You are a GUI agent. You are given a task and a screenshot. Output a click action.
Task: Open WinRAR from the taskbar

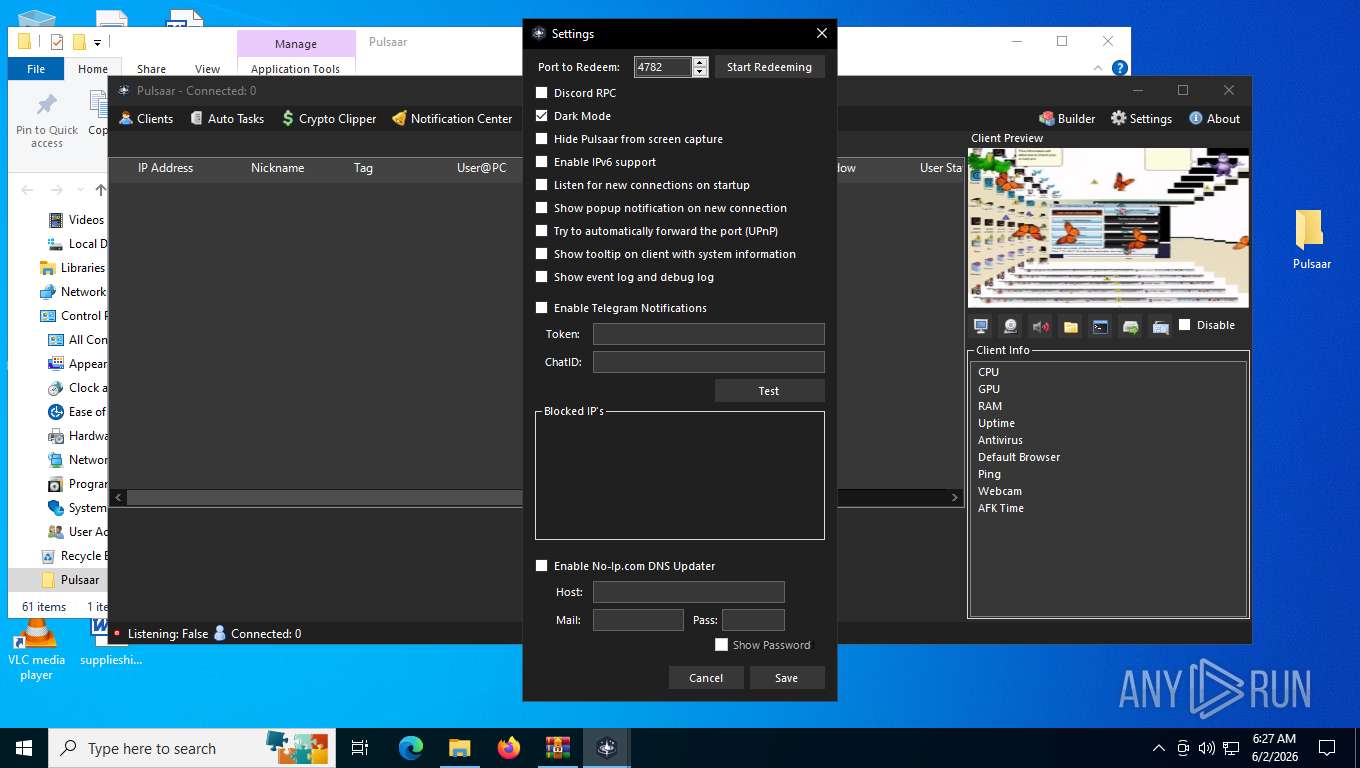[557, 748]
